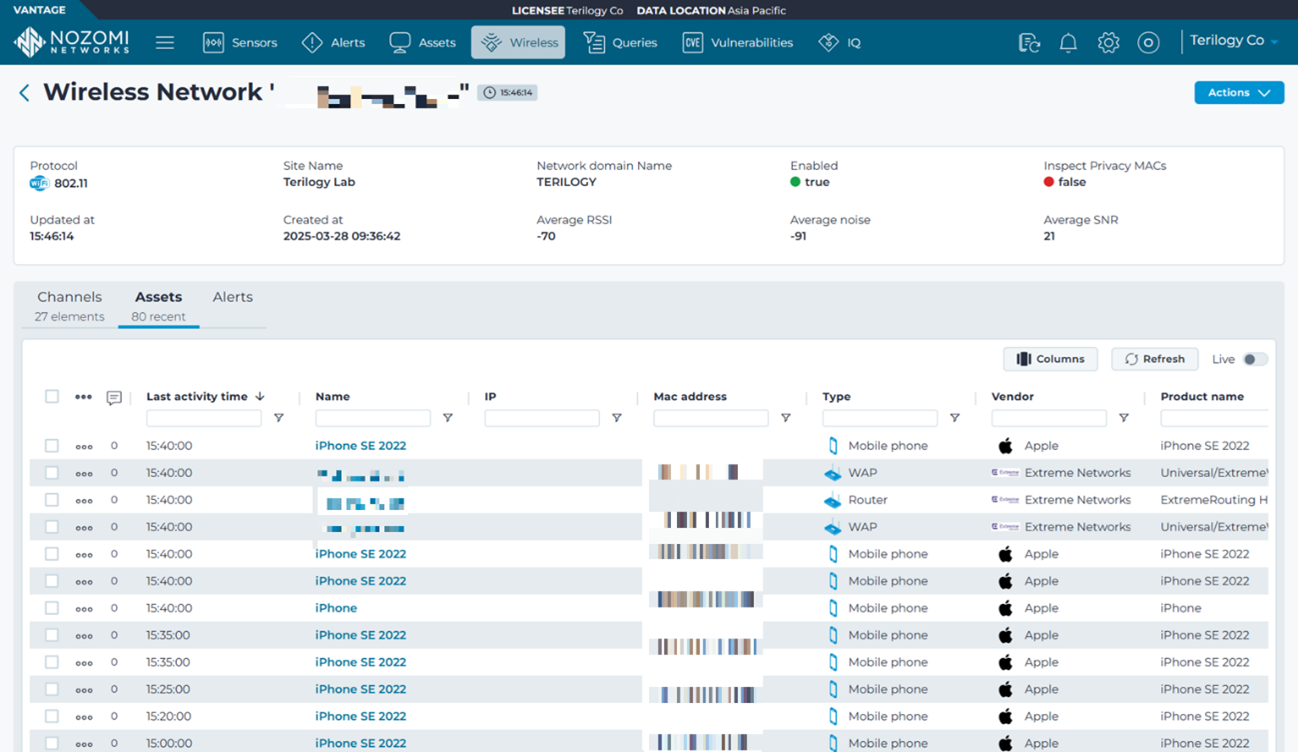Click the comments column header icon
The height and width of the screenshot is (752, 1298).
(x=114, y=398)
